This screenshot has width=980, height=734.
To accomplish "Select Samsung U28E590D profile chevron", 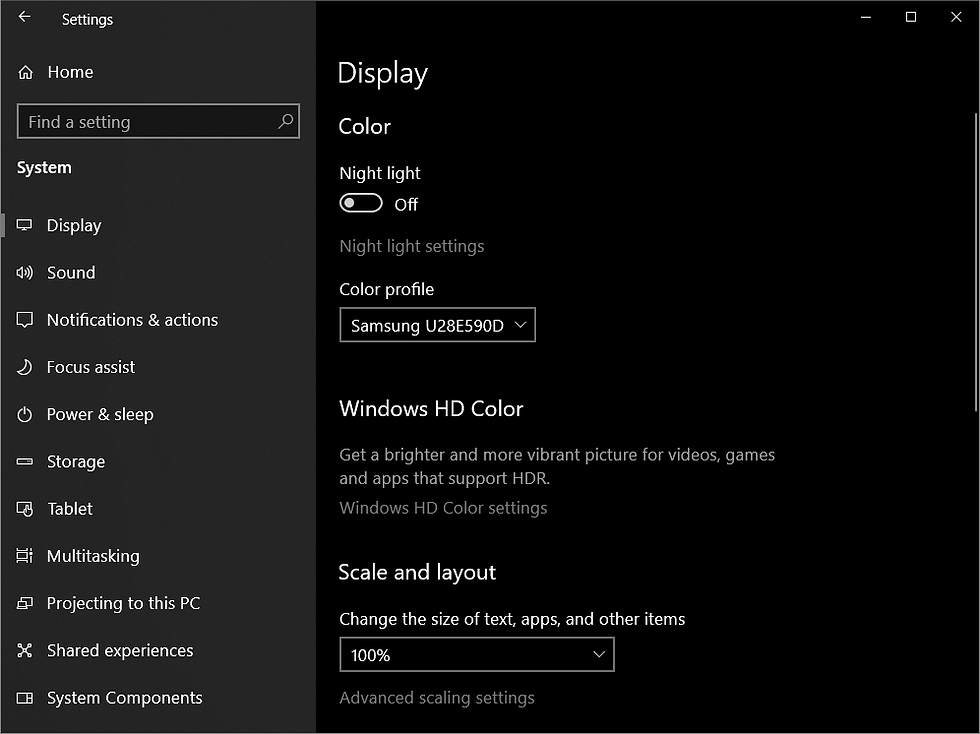I will pyautogui.click(x=520, y=324).
